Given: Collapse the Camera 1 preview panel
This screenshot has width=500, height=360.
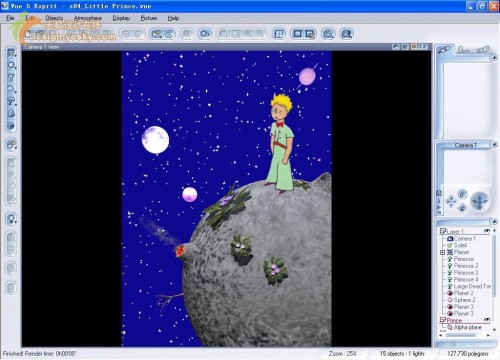Looking at the screenshot, I should click(x=494, y=145).
